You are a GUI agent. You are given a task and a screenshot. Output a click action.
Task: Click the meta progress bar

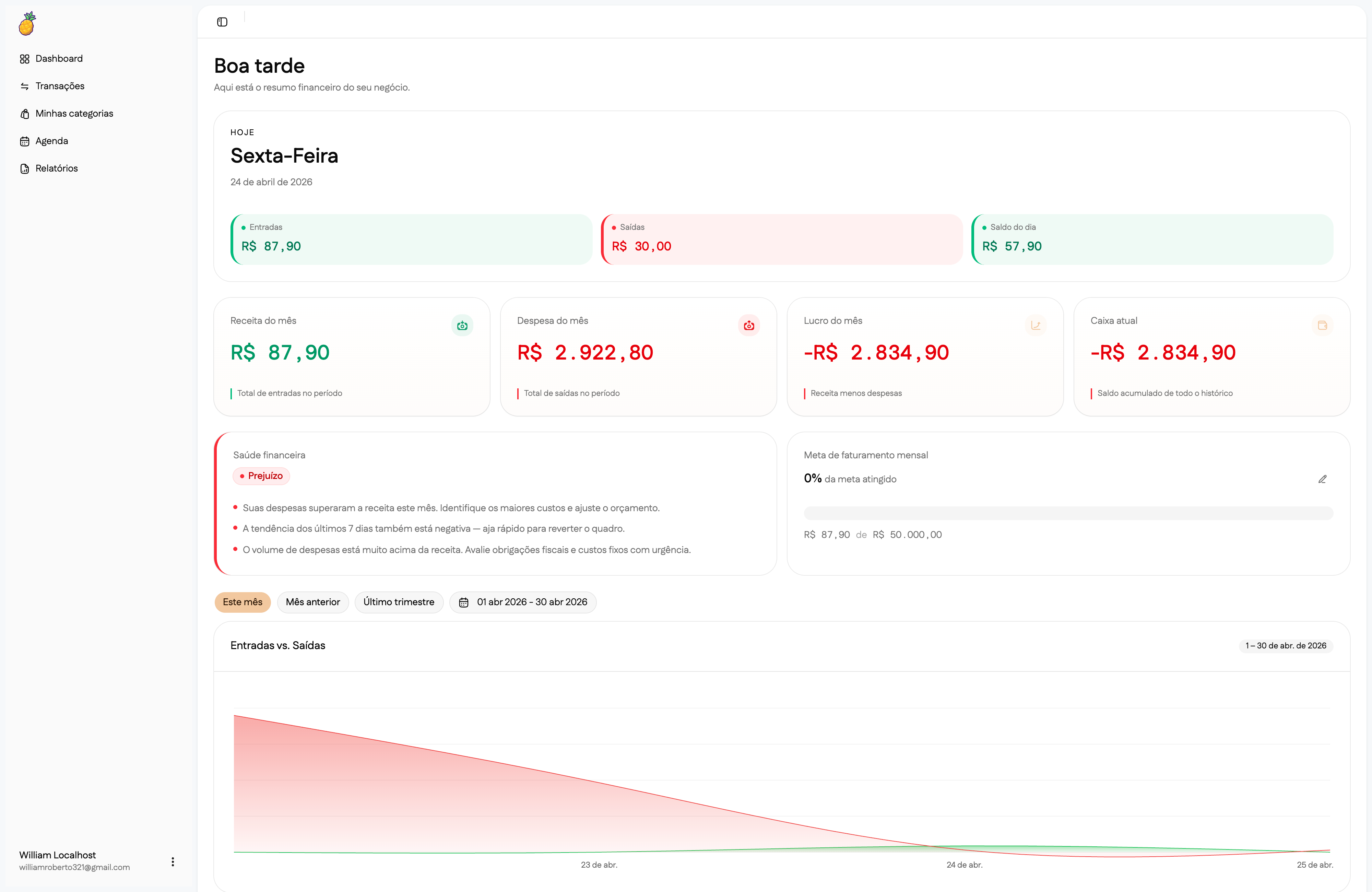pos(1068,513)
